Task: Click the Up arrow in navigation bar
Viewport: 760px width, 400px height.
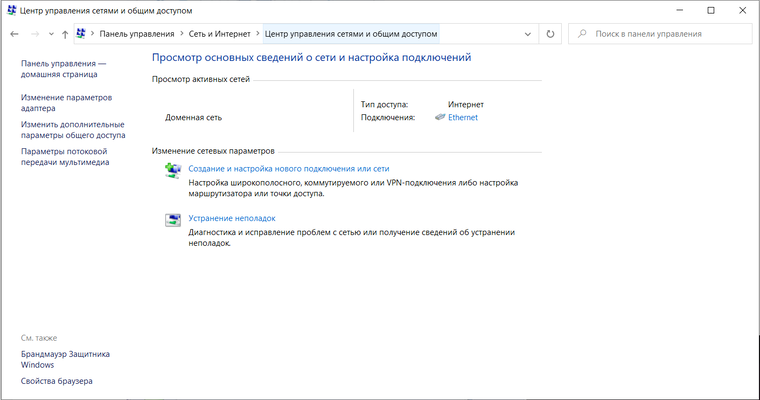Action: click(65, 34)
